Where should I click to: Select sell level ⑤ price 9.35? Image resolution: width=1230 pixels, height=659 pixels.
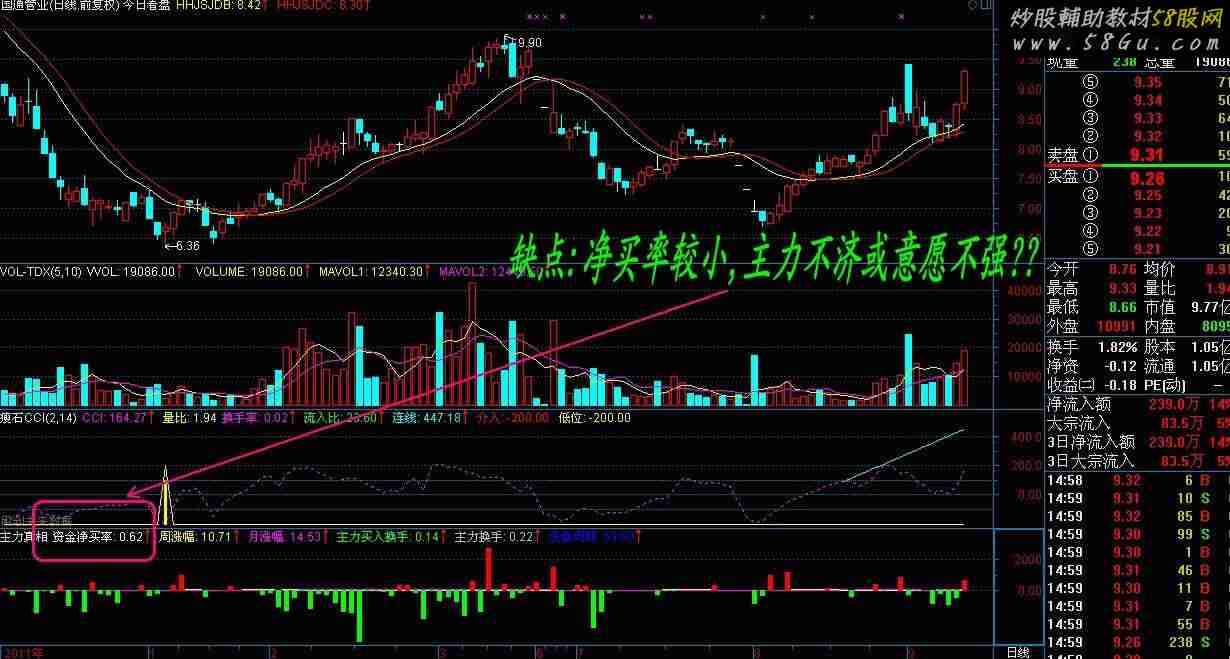pyautogui.click(x=1147, y=82)
